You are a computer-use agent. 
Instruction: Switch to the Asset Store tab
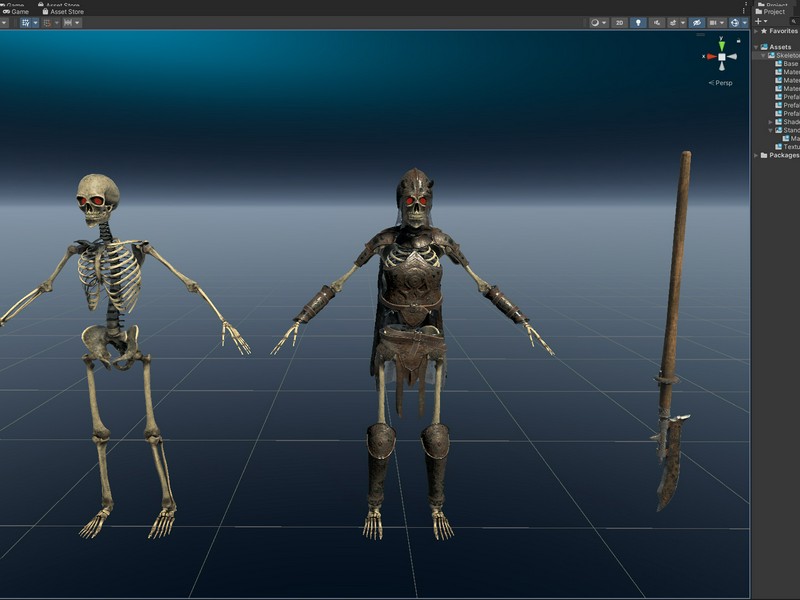63,11
